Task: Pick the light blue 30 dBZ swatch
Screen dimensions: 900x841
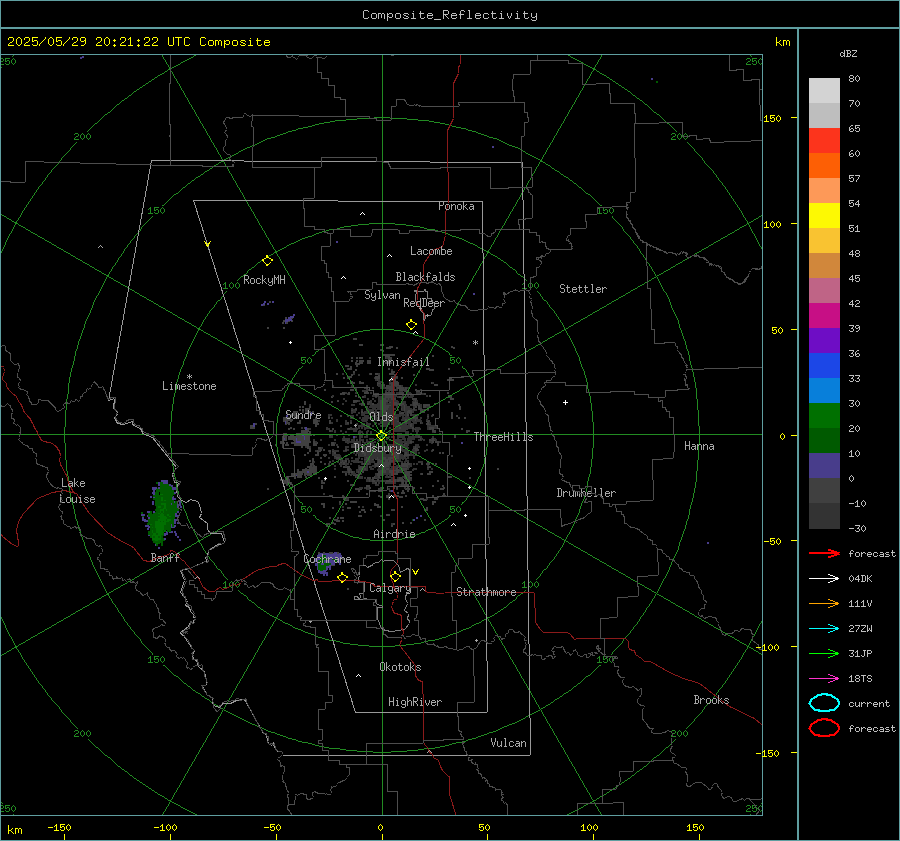Action: pyautogui.click(x=824, y=390)
